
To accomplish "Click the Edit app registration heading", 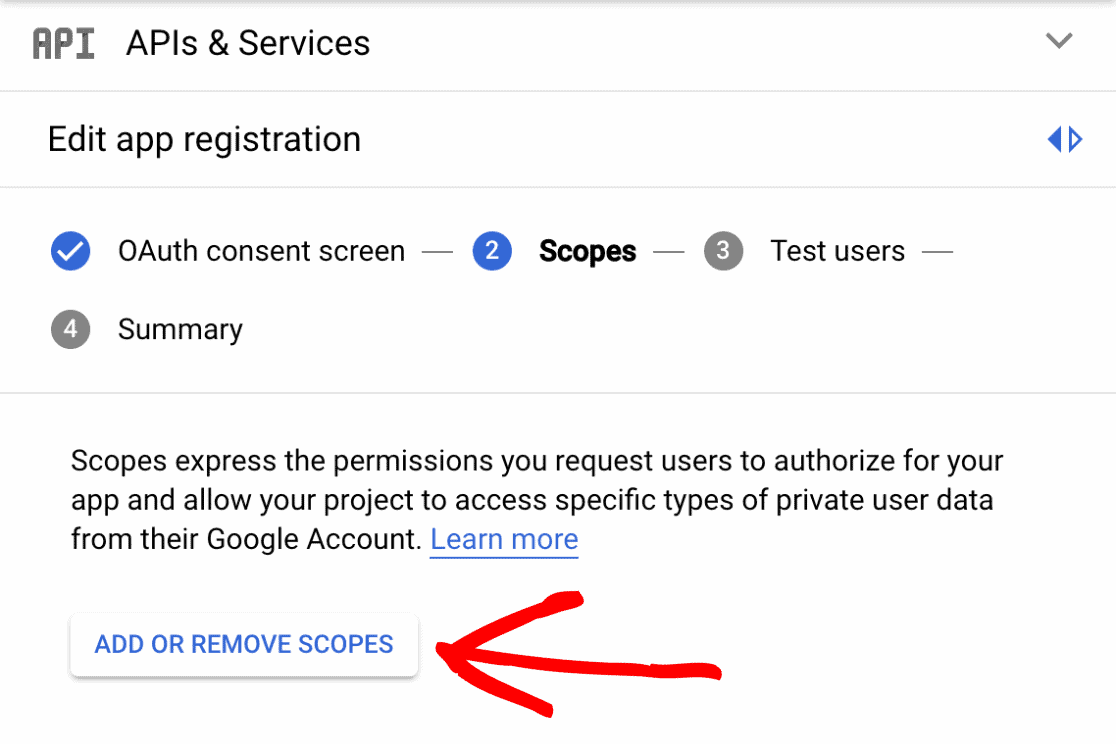I will coord(204,140).
